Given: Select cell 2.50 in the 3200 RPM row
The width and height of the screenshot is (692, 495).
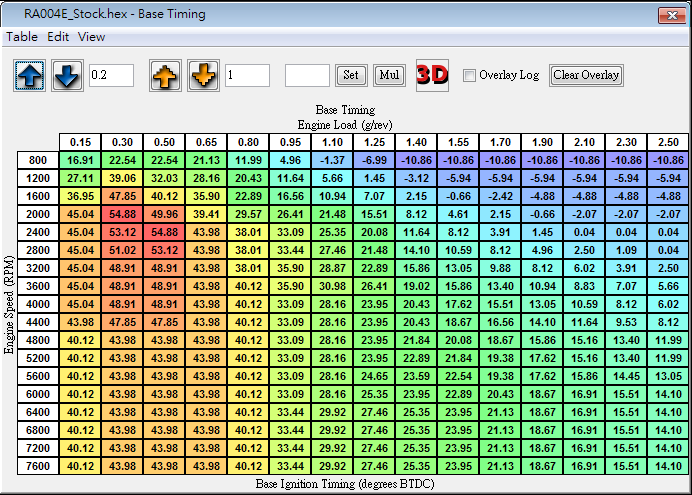Looking at the screenshot, I should (668, 268).
